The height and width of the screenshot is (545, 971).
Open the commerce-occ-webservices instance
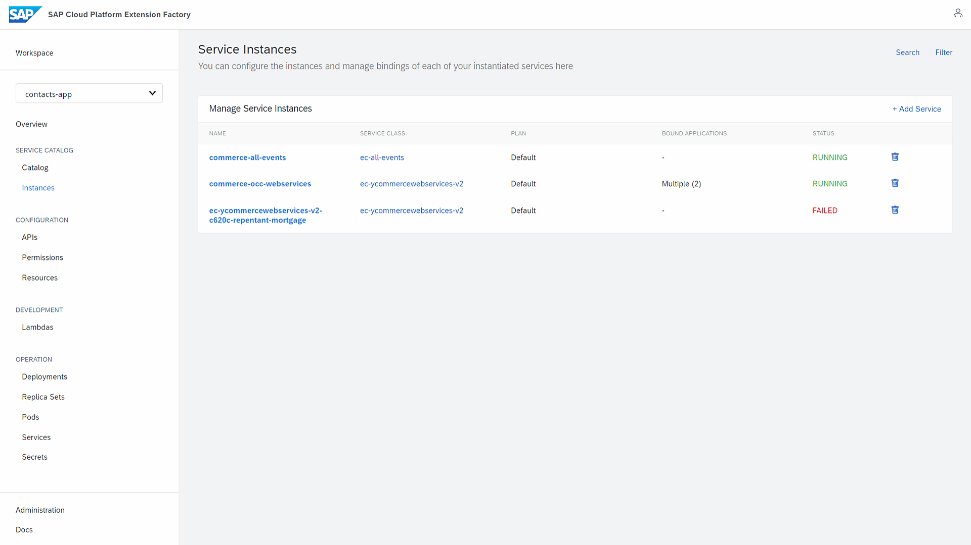pyautogui.click(x=260, y=184)
